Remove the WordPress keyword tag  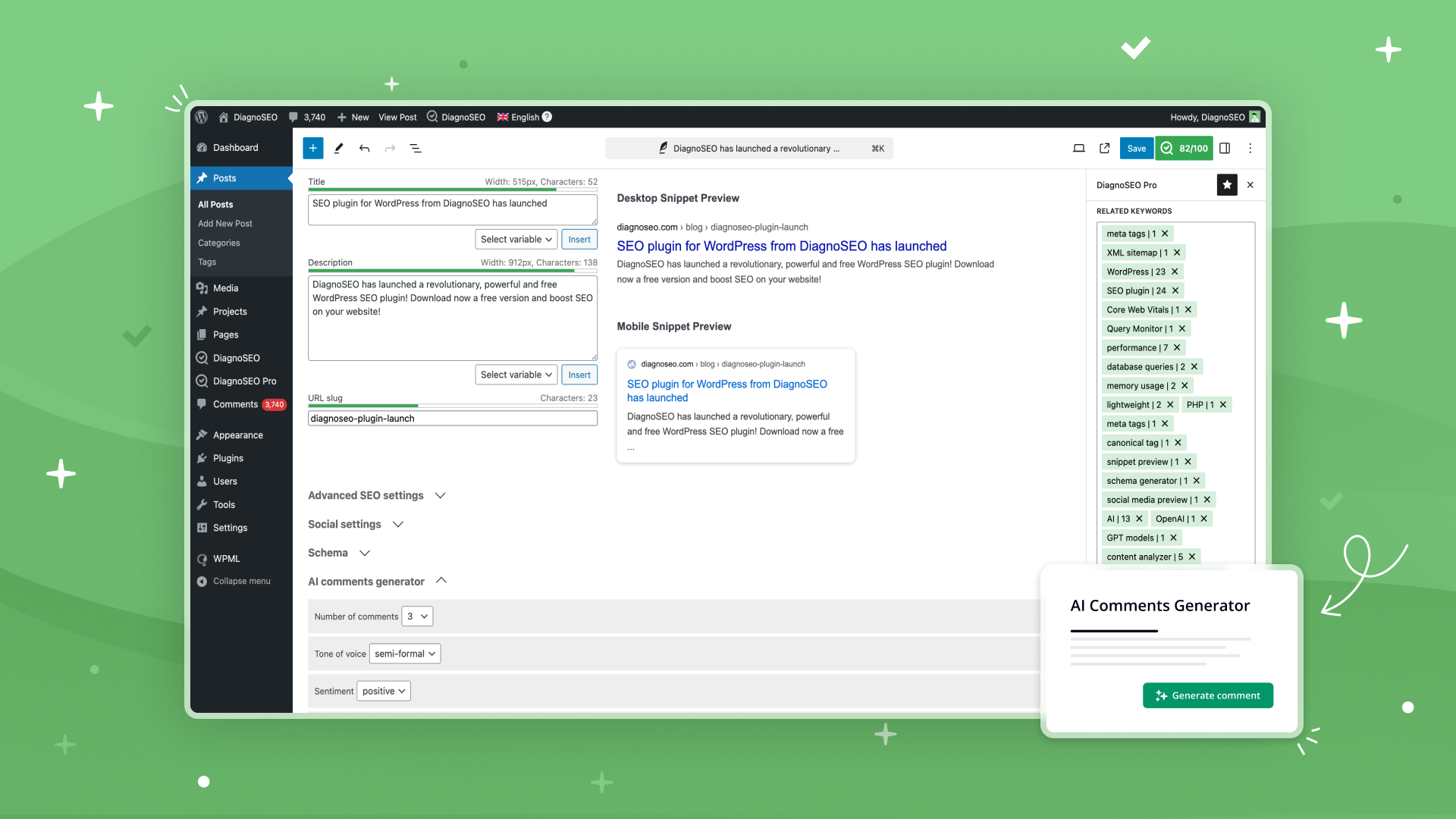coord(1175,271)
